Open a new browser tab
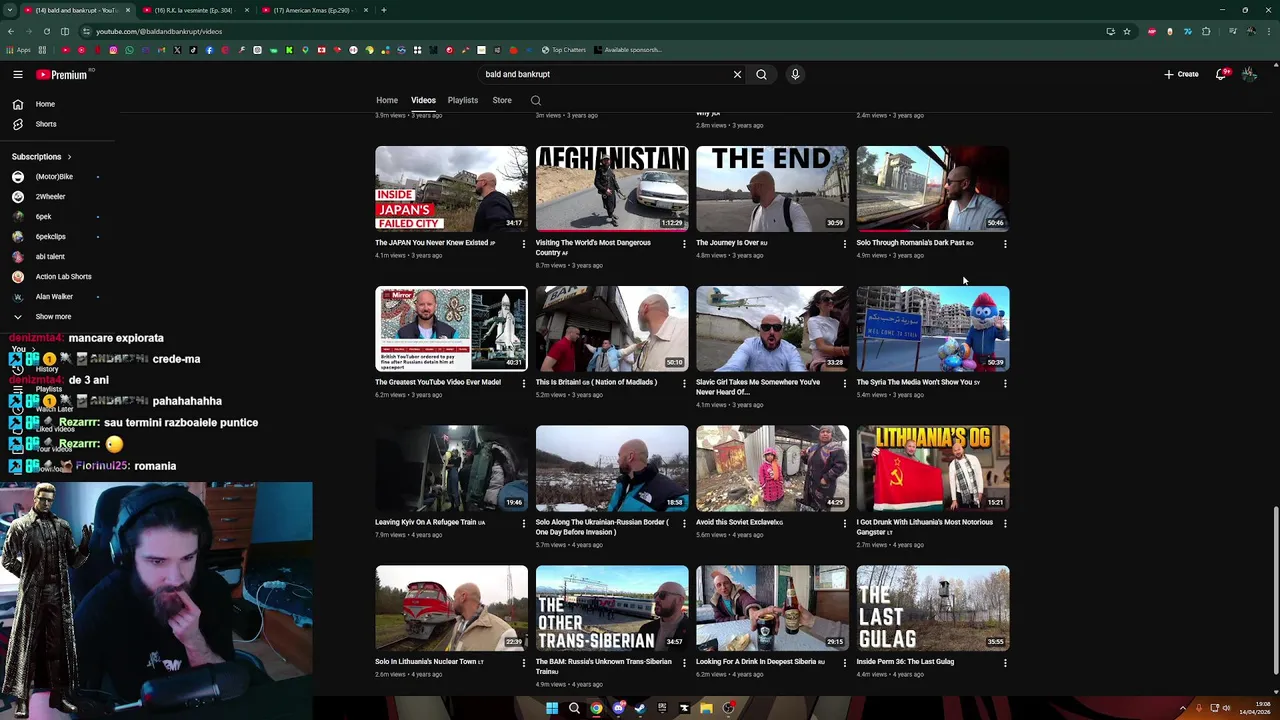Screen dimensions: 1280x720 tap(384, 10)
